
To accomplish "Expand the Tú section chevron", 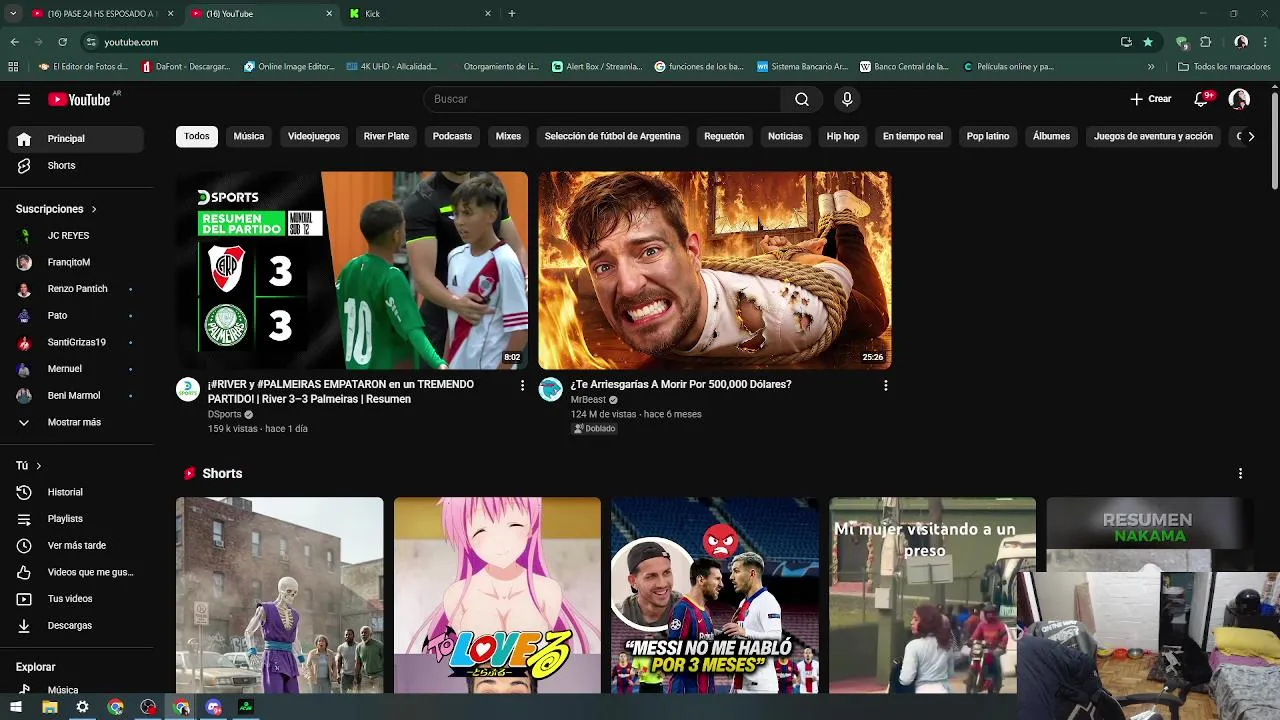I will [x=39, y=466].
